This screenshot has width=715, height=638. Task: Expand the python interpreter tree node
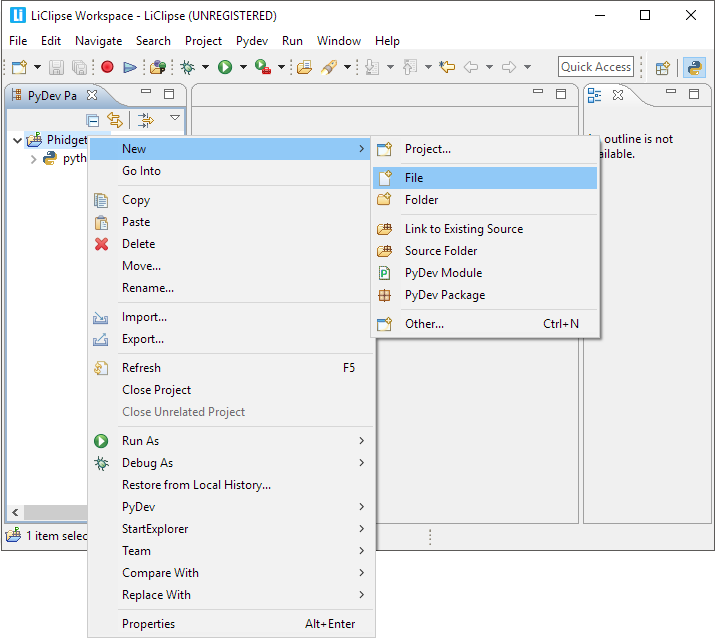click(x=33, y=159)
